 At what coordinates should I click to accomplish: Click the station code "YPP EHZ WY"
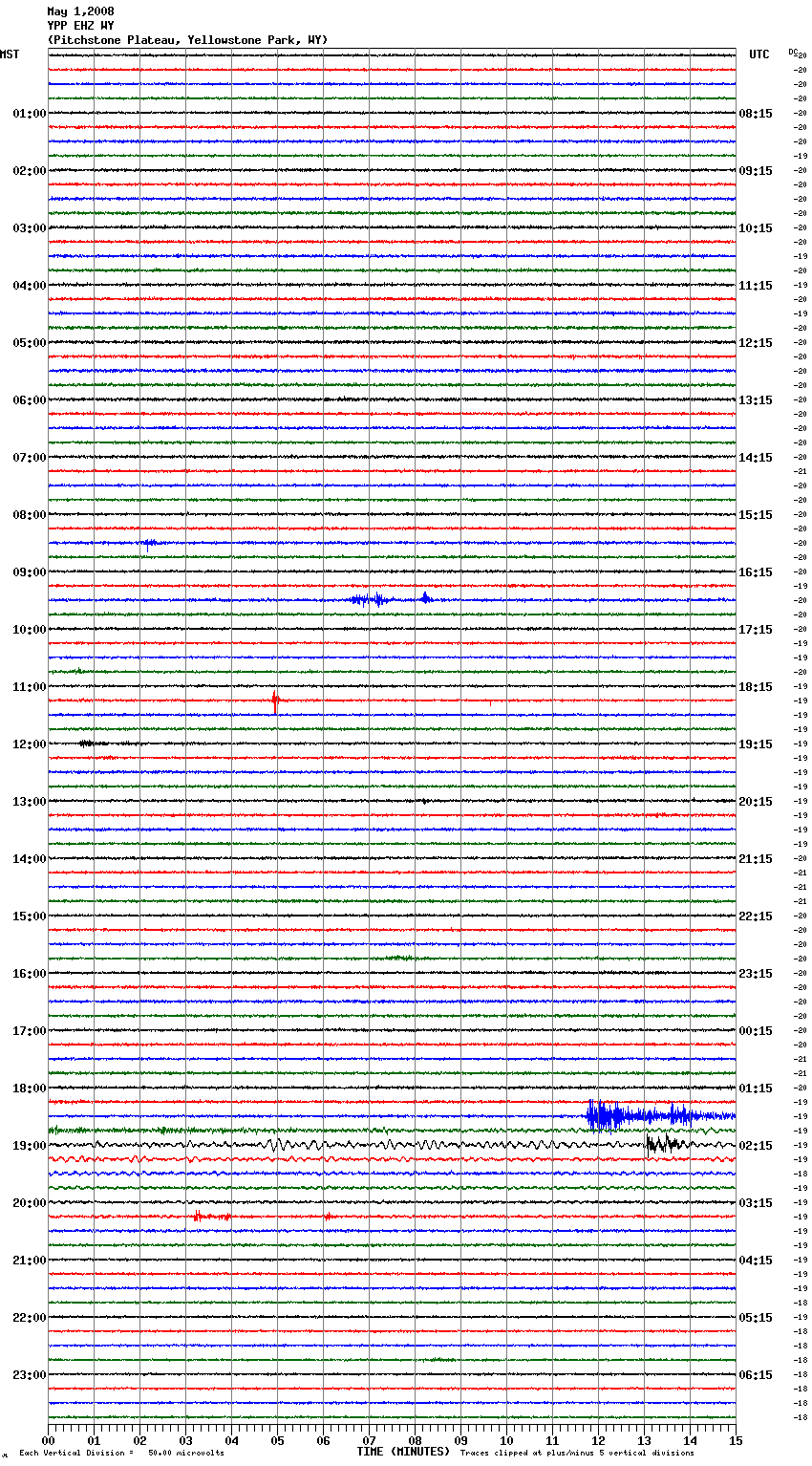click(80, 26)
